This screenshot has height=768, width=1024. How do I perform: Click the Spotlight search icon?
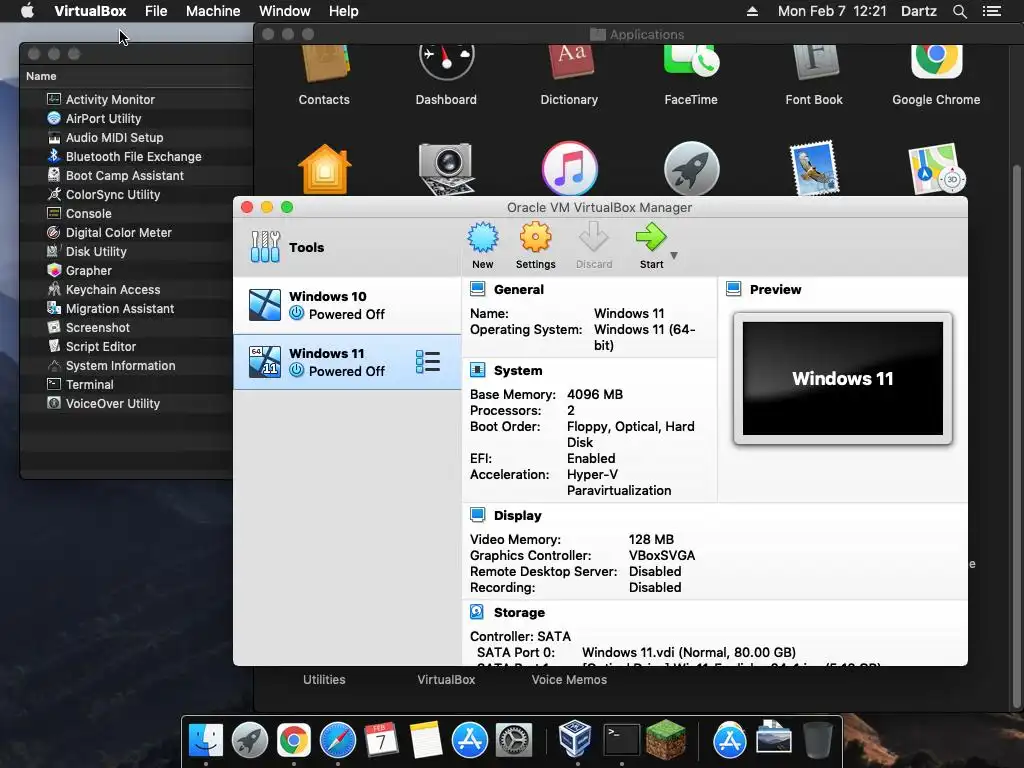coord(959,11)
